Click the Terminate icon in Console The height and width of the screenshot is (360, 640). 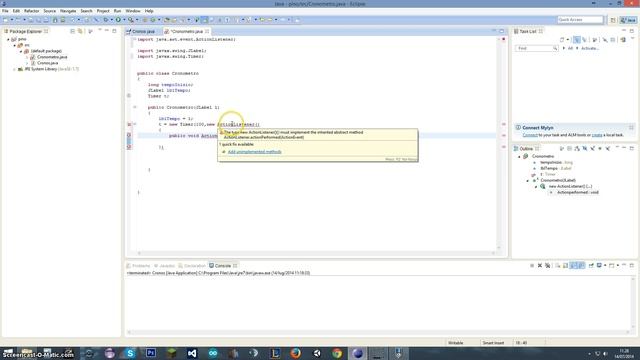click(x=532, y=266)
